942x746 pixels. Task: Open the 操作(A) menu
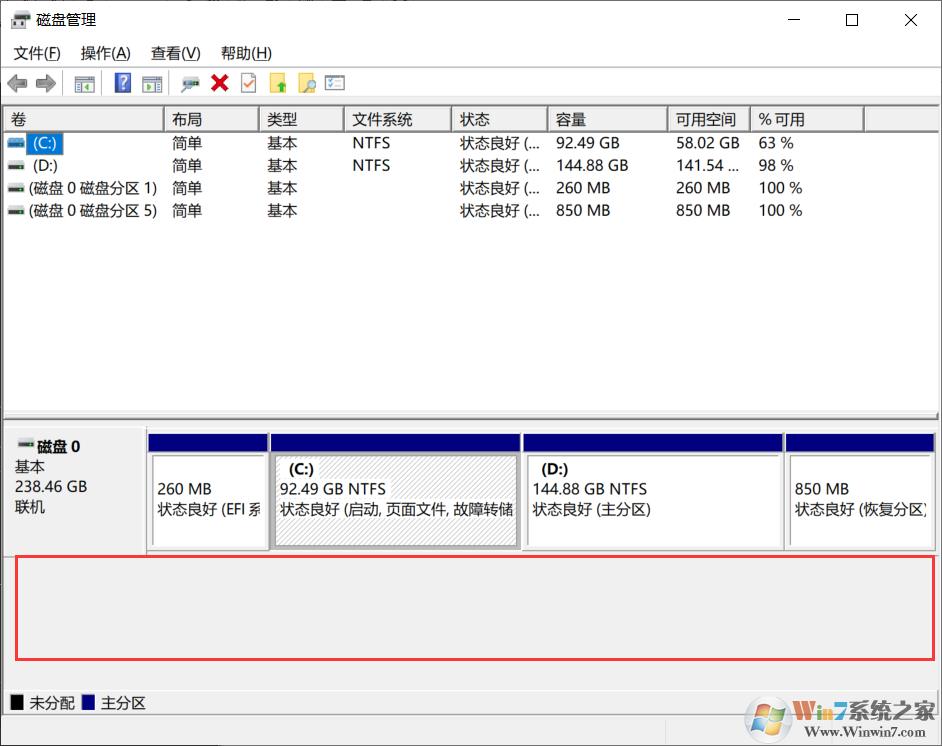[105, 52]
